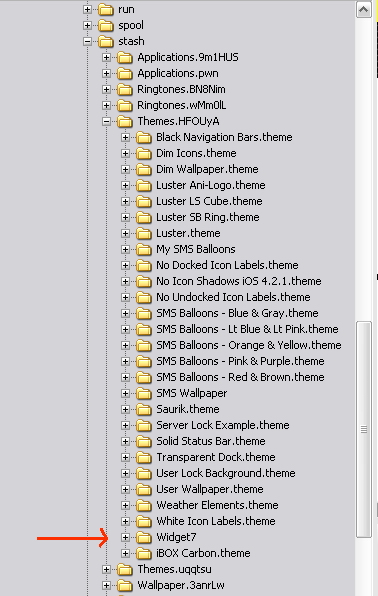Select SMS Balloons - Red & Brown.theme
This screenshot has width=378, height=596.
[x=240, y=377]
